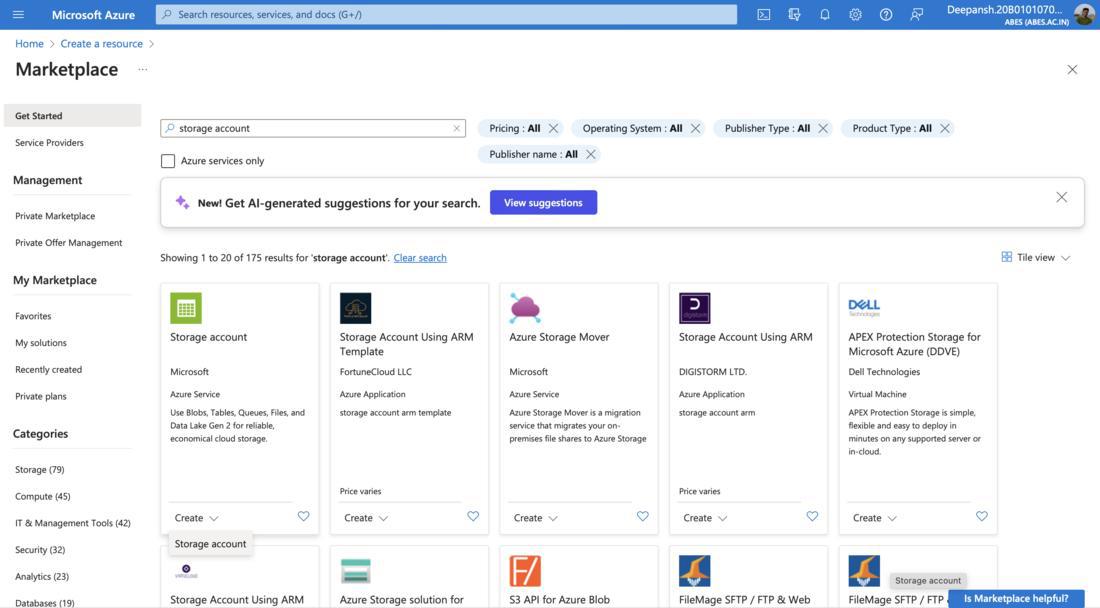Open the notifications bell
Viewport: 1100px width, 608px height.
pos(825,15)
